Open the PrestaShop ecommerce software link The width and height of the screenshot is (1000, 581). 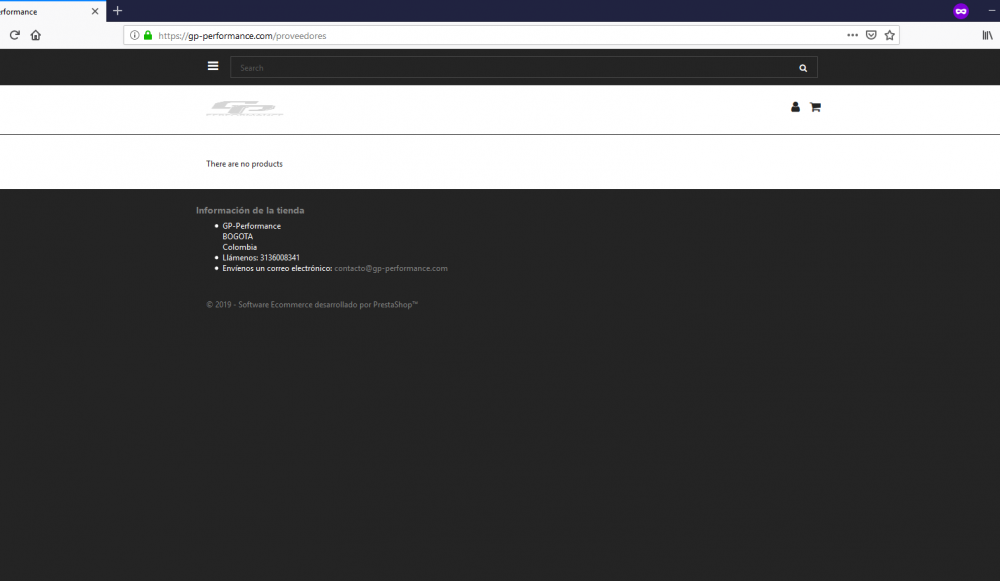312,305
